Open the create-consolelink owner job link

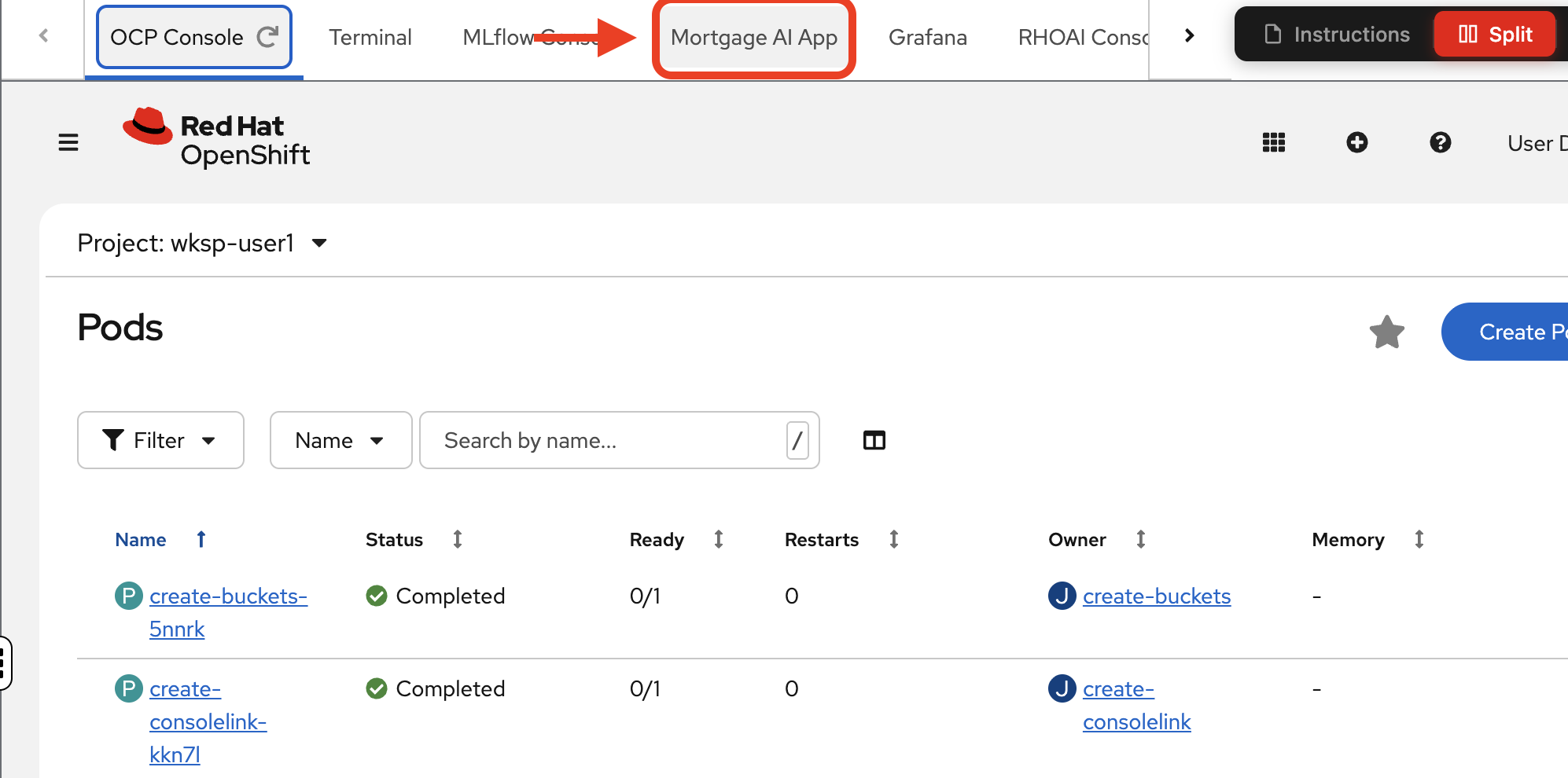1136,705
